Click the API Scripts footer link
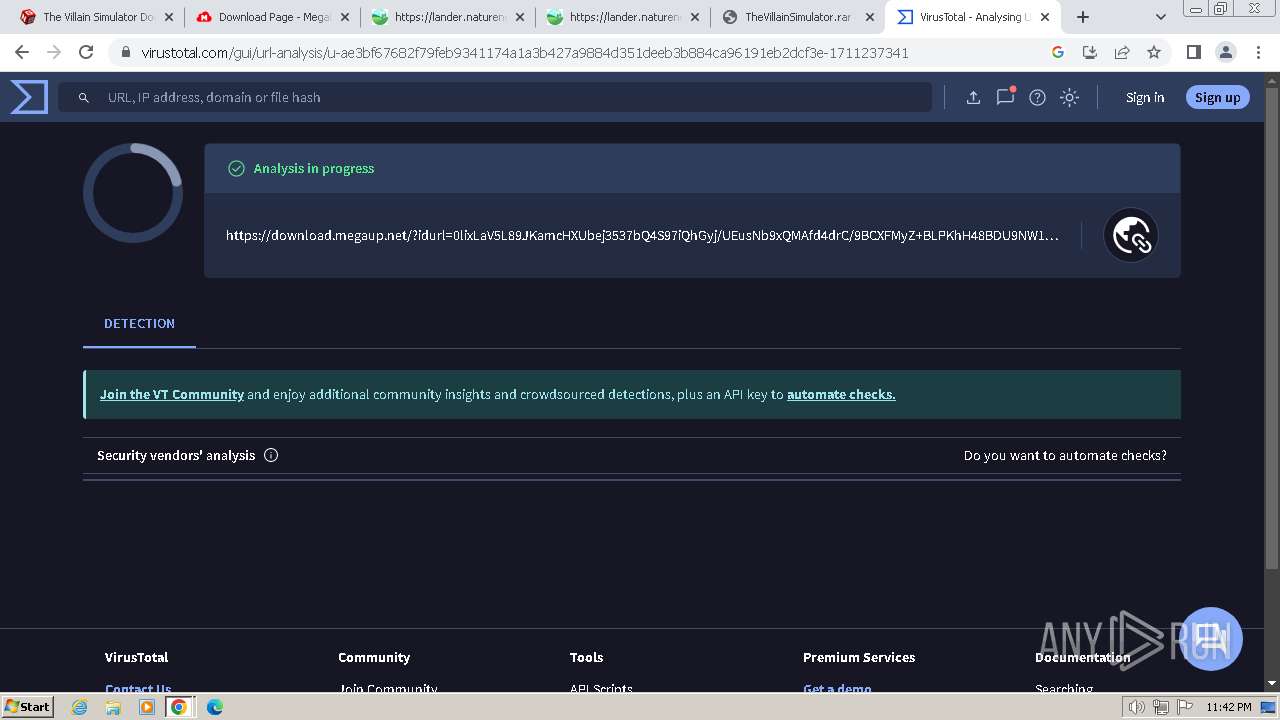 (601, 688)
